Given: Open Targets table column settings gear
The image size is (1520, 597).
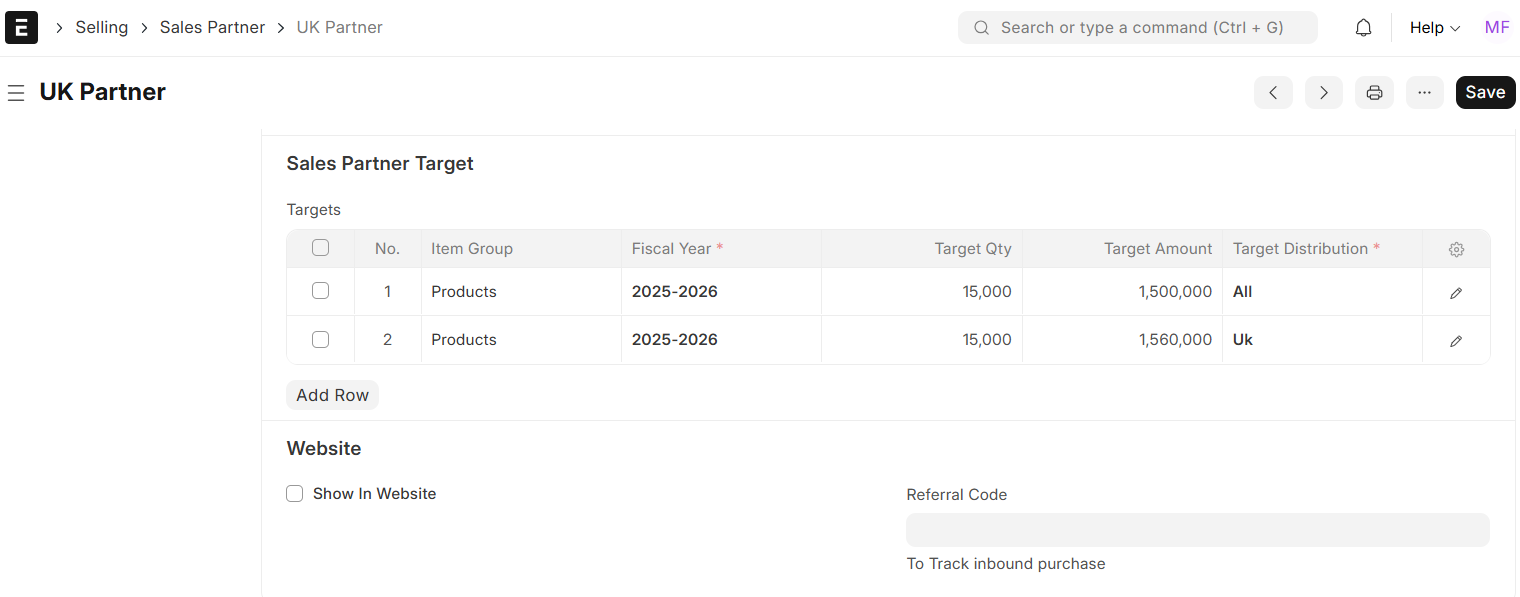Looking at the screenshot, I should coord(1456,249).
